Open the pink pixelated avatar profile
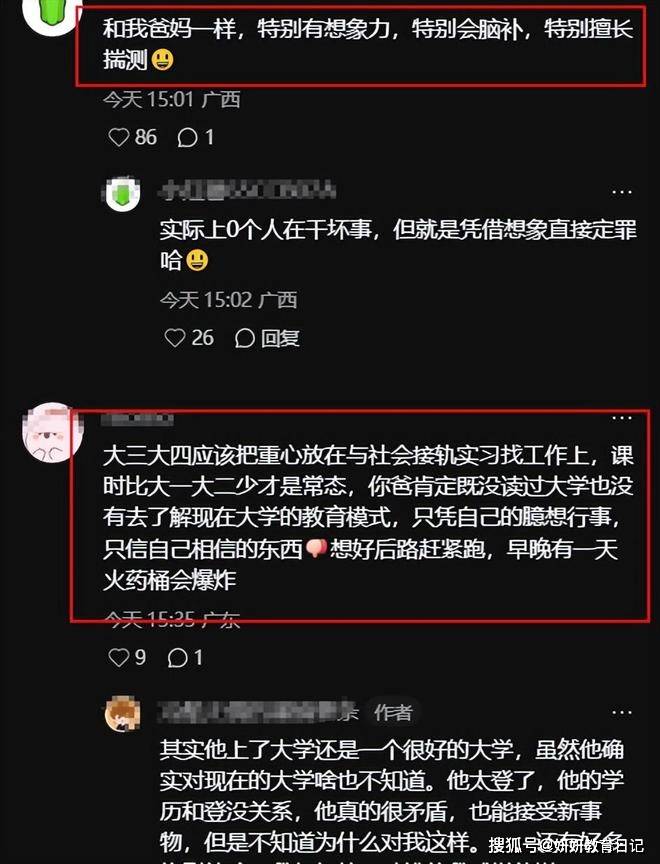This screenshot has height=864, width=660. [52, 433]
